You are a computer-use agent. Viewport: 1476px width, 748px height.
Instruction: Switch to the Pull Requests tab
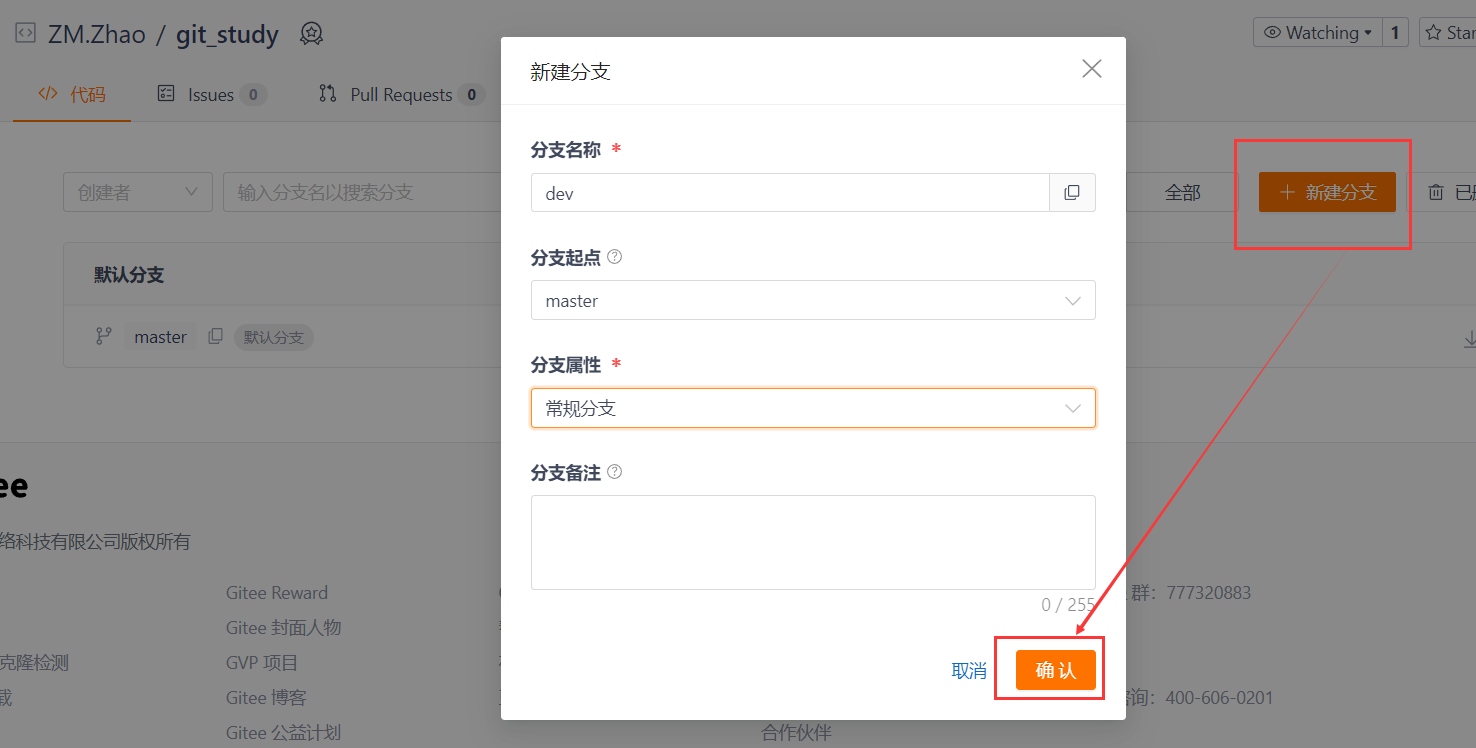[x=401, y=95]
